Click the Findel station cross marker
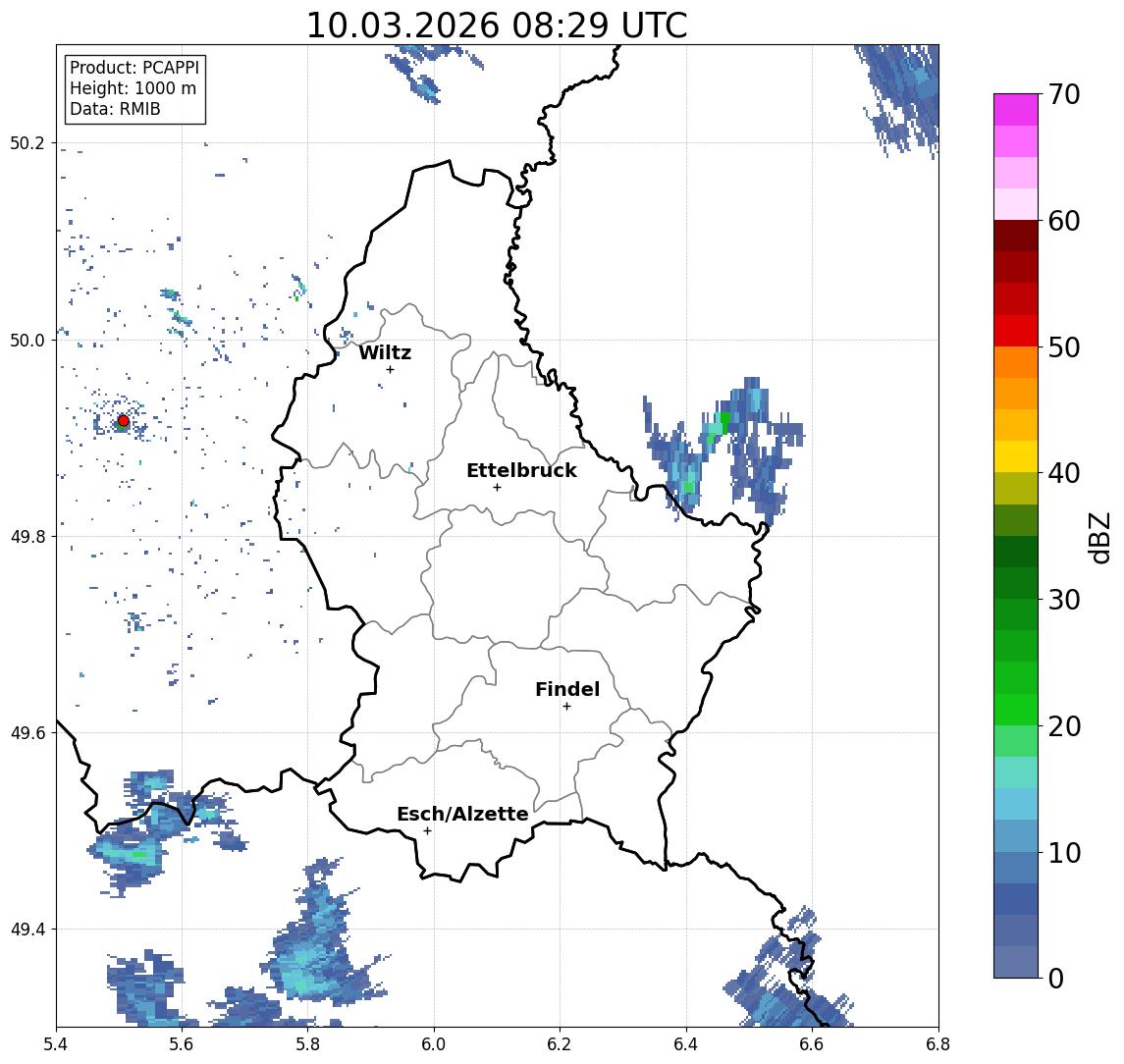 coord(566,707)
